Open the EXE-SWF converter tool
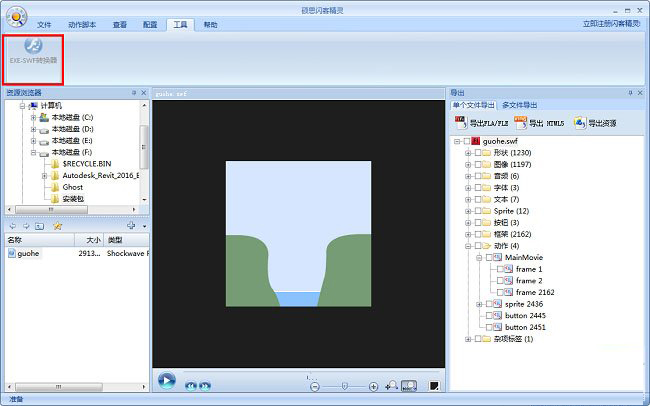Viewport: 650px width, 406px height. [34, 51]
